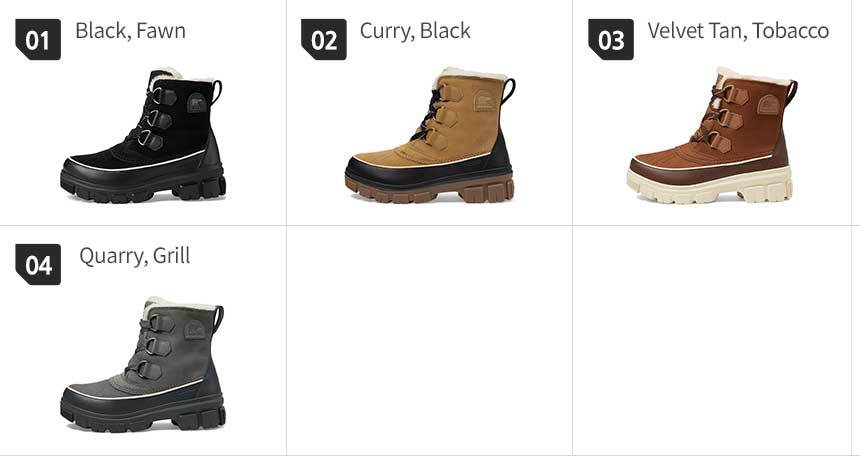860x456 pixels.
Task: Click the "Curry, Black" color label
Action: tap(415, 31)
